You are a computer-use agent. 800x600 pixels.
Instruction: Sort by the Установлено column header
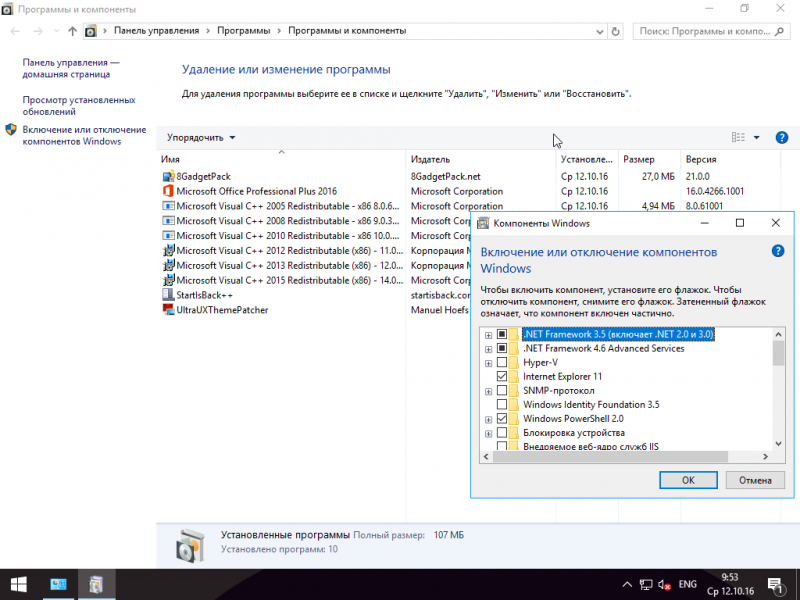587,159
